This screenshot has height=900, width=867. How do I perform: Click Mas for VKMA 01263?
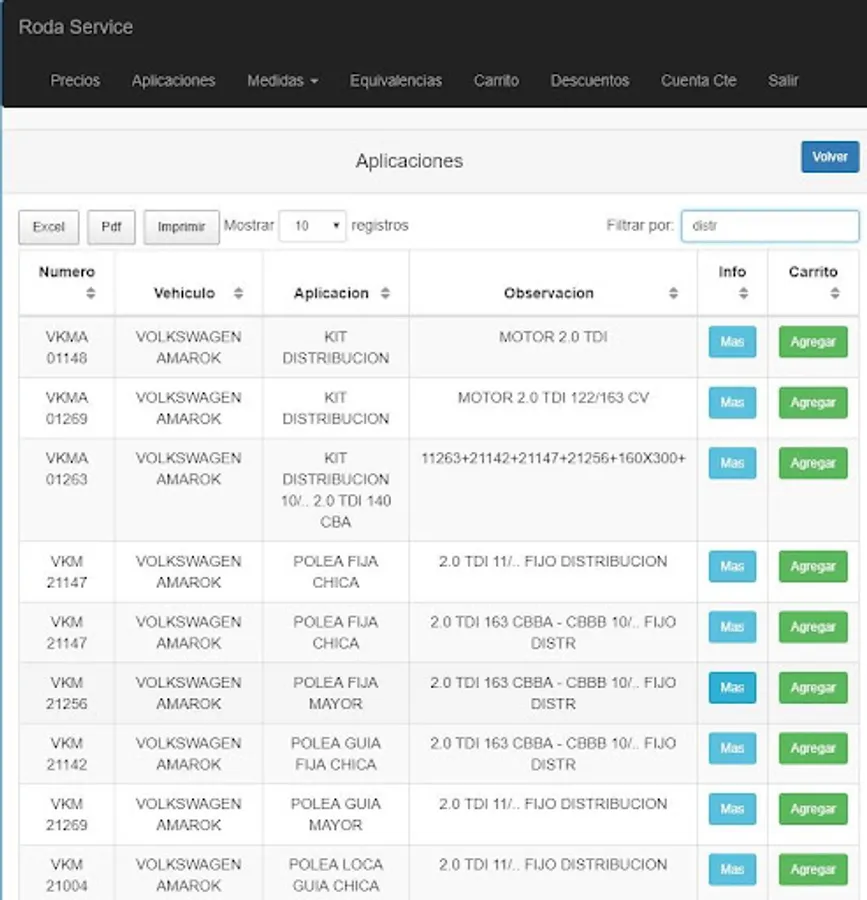(732, 463)
